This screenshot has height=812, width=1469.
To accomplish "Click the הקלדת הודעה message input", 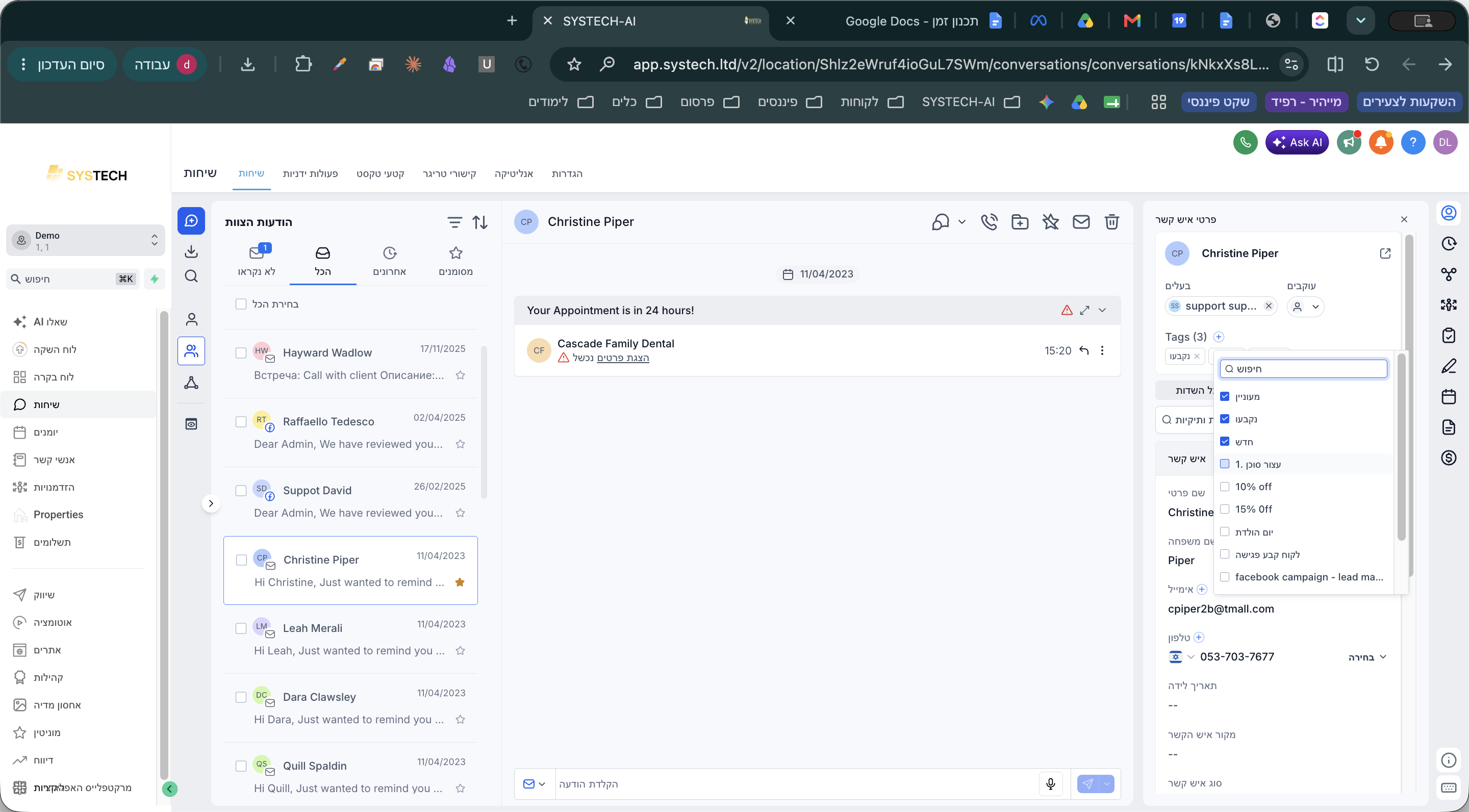I will click(796, 784).
